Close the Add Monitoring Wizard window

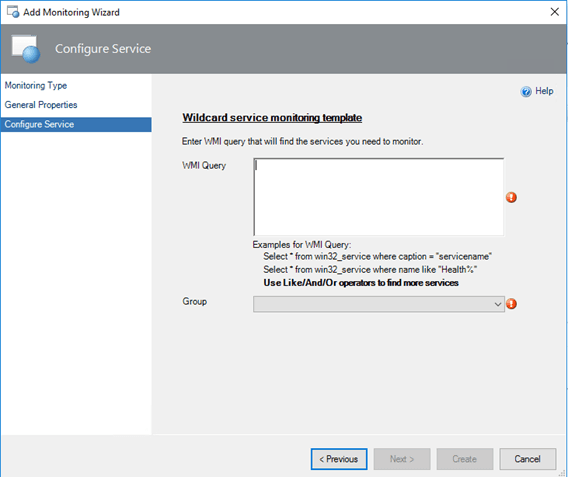[x=554, y=12]
